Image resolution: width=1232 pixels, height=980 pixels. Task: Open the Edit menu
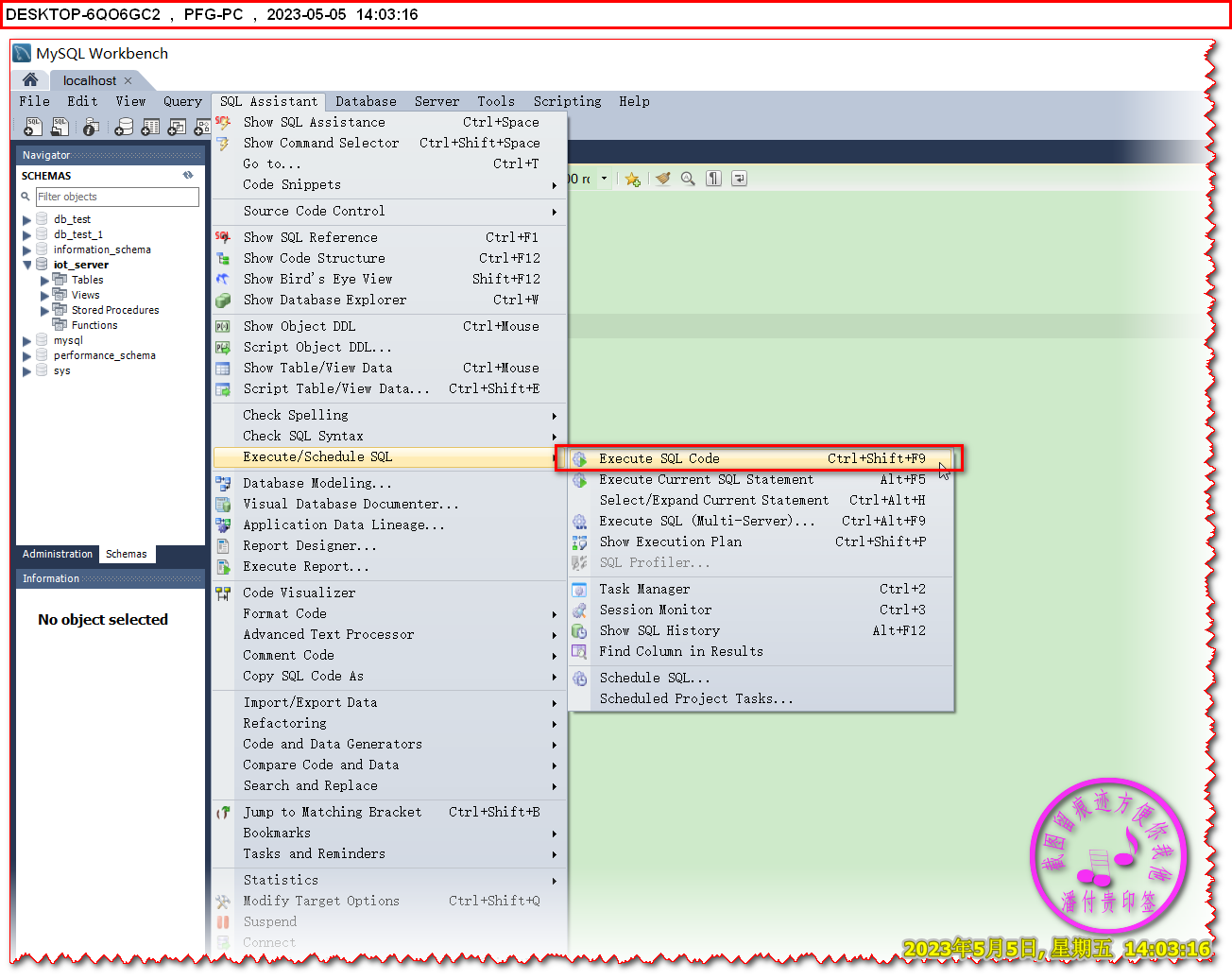(82, 101)
